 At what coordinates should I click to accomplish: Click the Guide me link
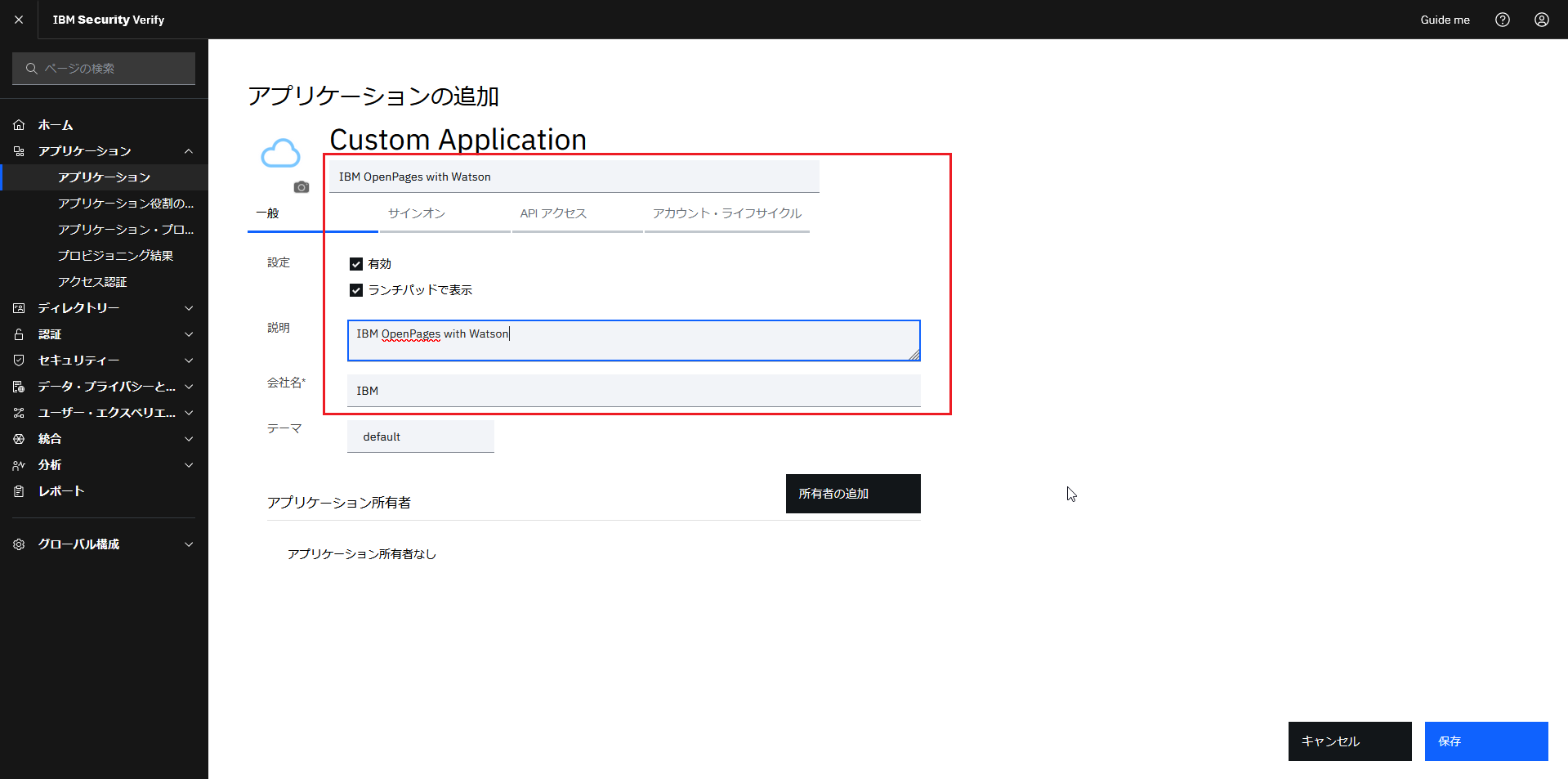click(1445, 20)
